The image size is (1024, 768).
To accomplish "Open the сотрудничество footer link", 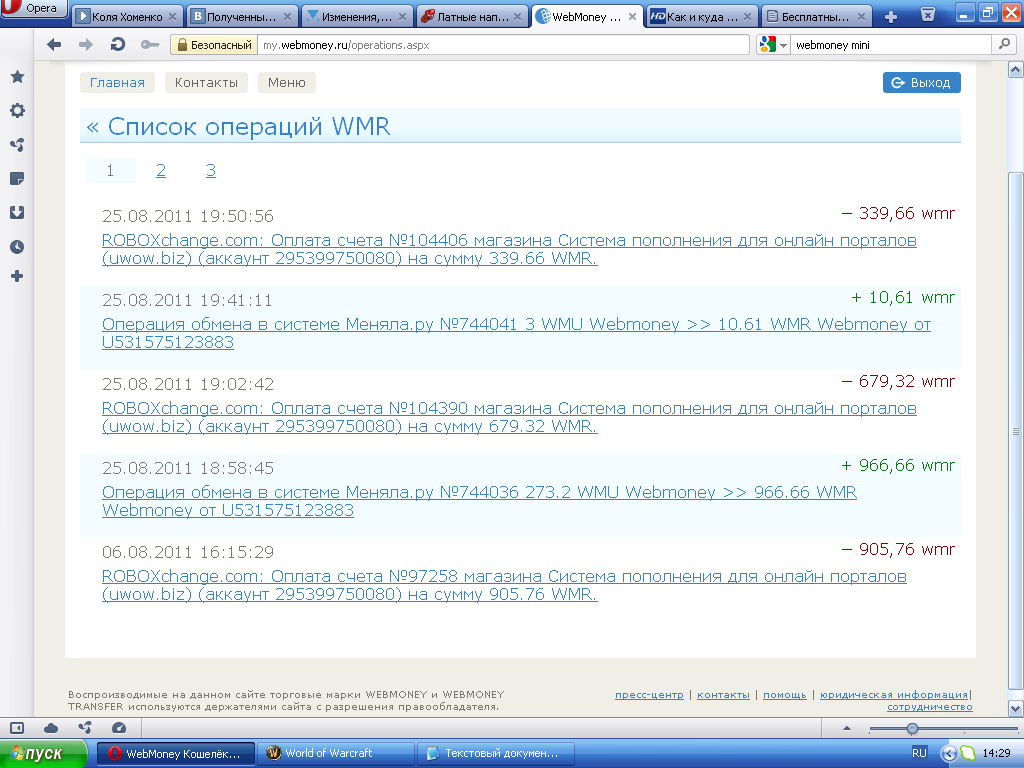I will 929,707.
